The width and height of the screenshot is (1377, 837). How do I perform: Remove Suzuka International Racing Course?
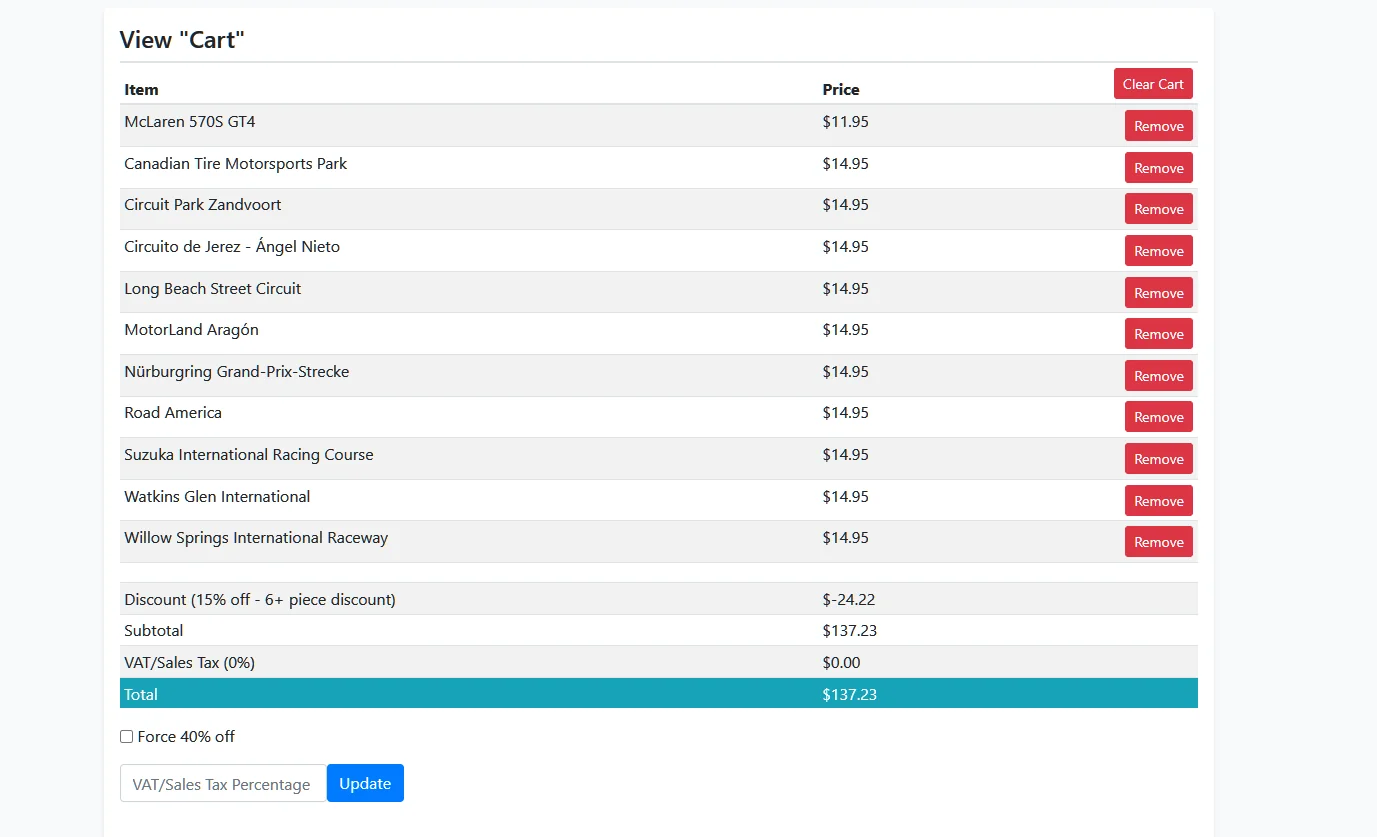[x=1158, y=459]
